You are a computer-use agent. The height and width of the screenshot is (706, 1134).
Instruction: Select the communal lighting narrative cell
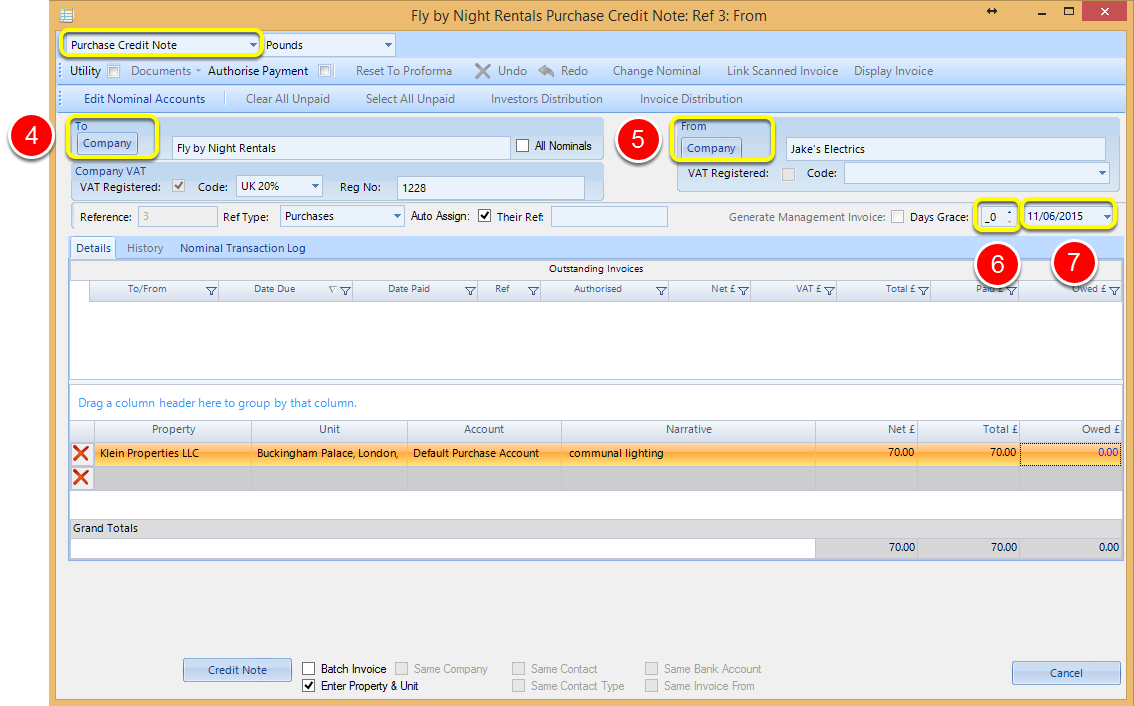pos(688,454)
